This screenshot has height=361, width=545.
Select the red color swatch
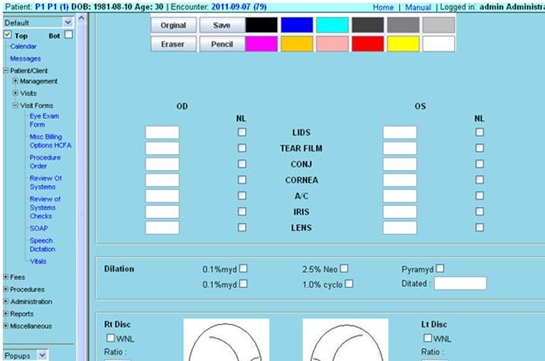(x=368, y=44)
